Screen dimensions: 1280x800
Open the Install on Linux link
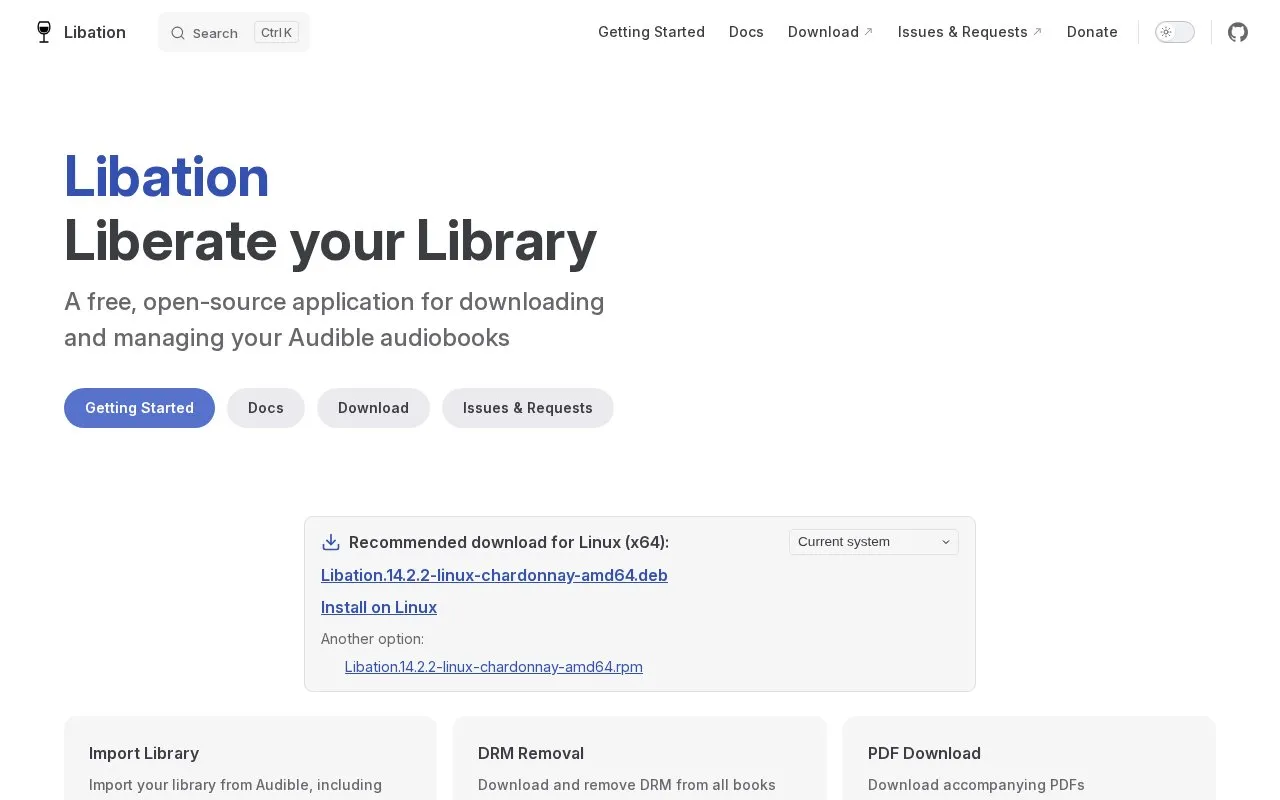tap(379, 607)
